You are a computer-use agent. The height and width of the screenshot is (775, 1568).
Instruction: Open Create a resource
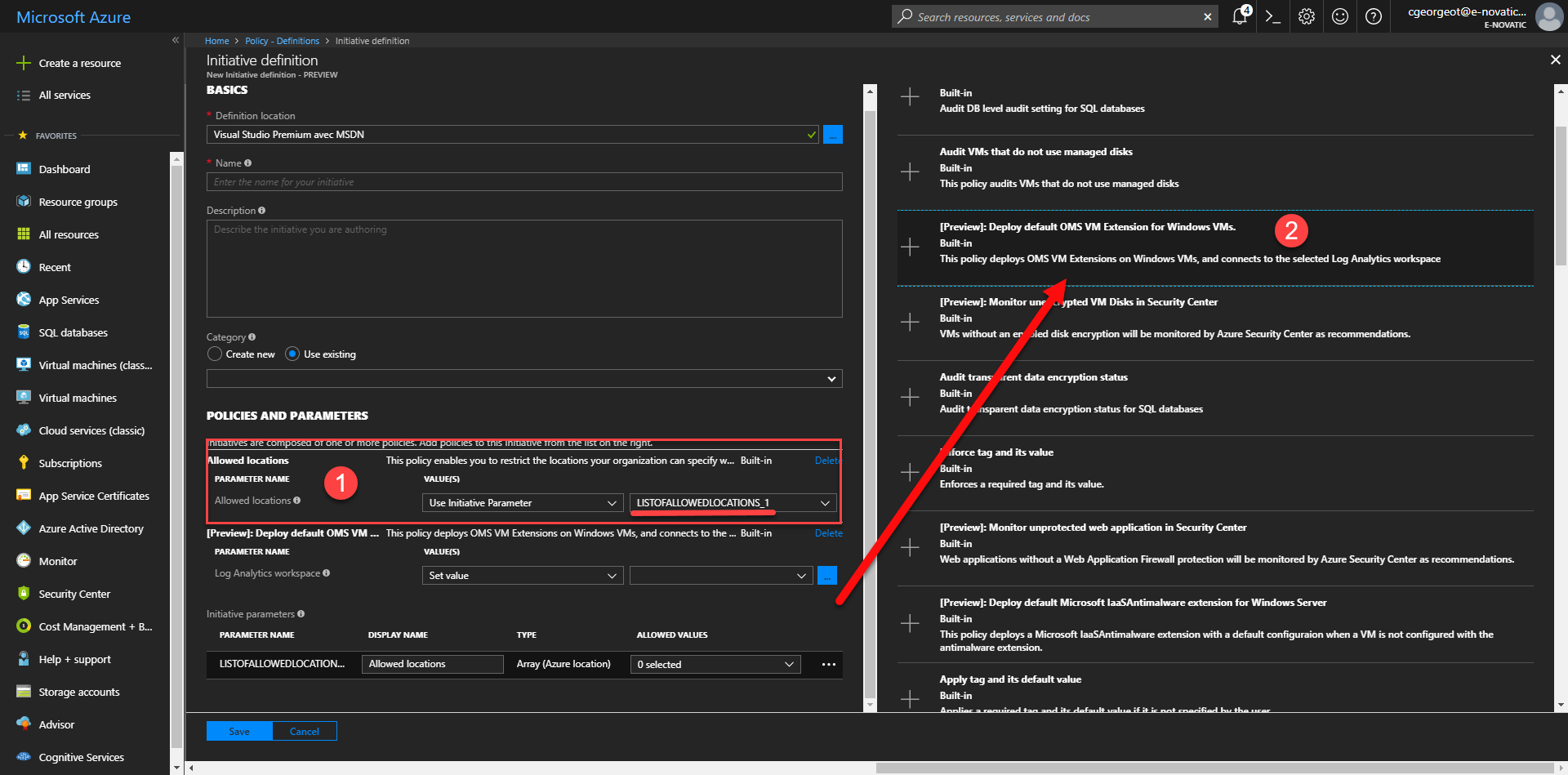click(x=80, y=63)
